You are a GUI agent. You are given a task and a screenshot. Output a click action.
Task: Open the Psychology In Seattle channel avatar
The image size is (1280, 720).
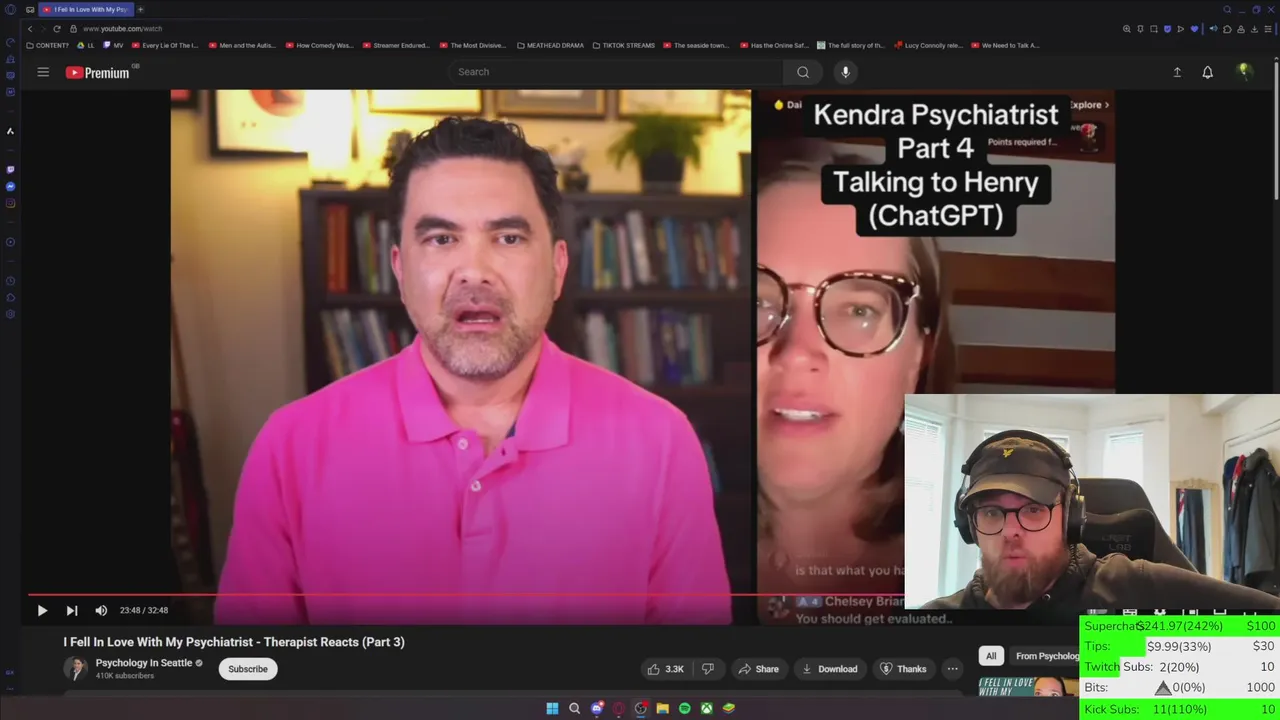[x=75, y=669]
